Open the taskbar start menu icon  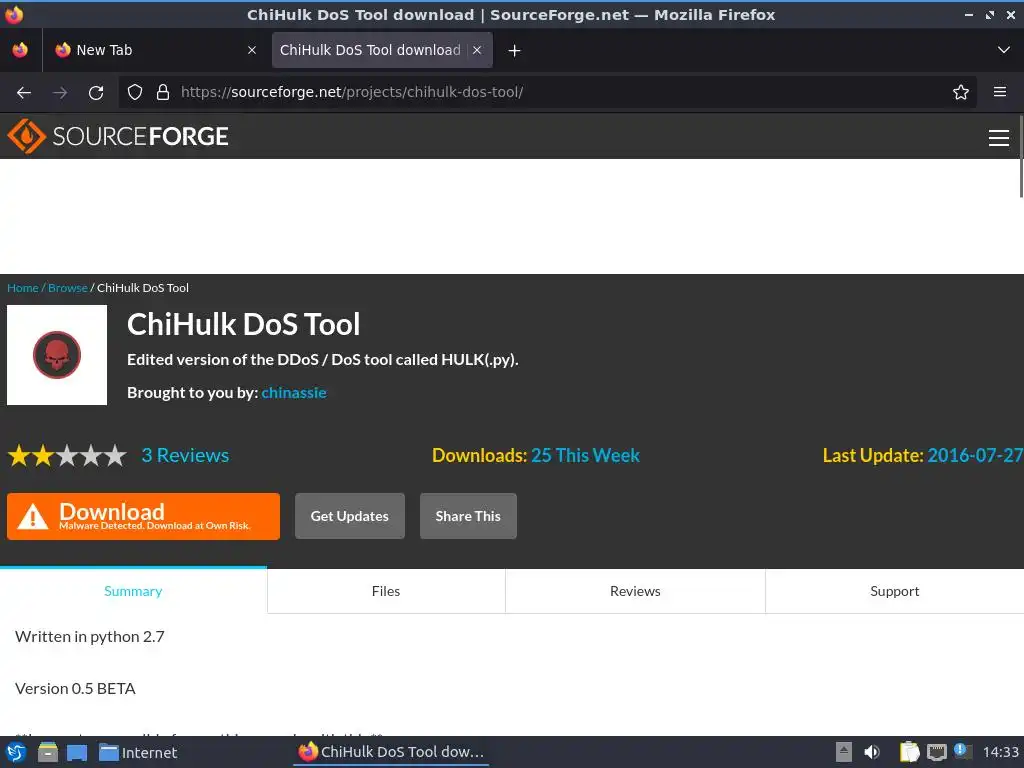pyautogui.click(x=16, y=752)
